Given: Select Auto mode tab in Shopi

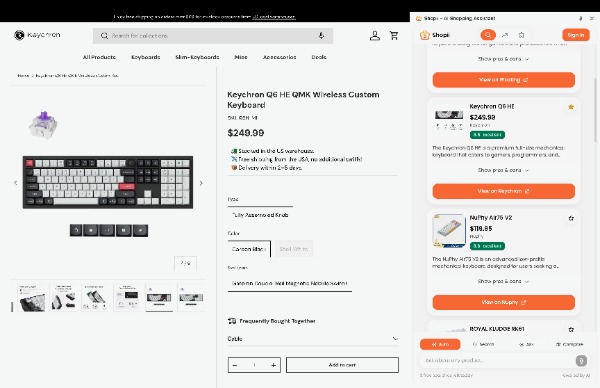Looking at the screenshot, I should pyautogui.click(x=440, y=344).
